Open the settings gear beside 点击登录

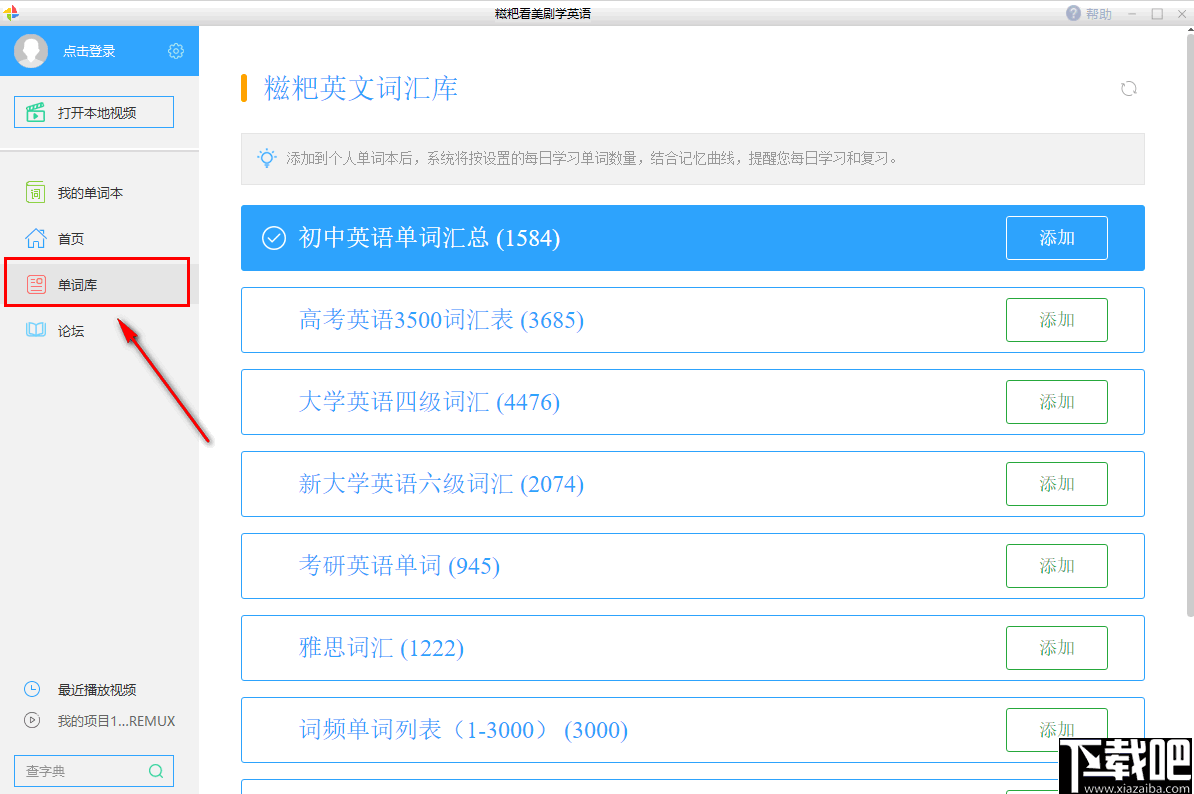pyautogui.click(x=176, y=51)
